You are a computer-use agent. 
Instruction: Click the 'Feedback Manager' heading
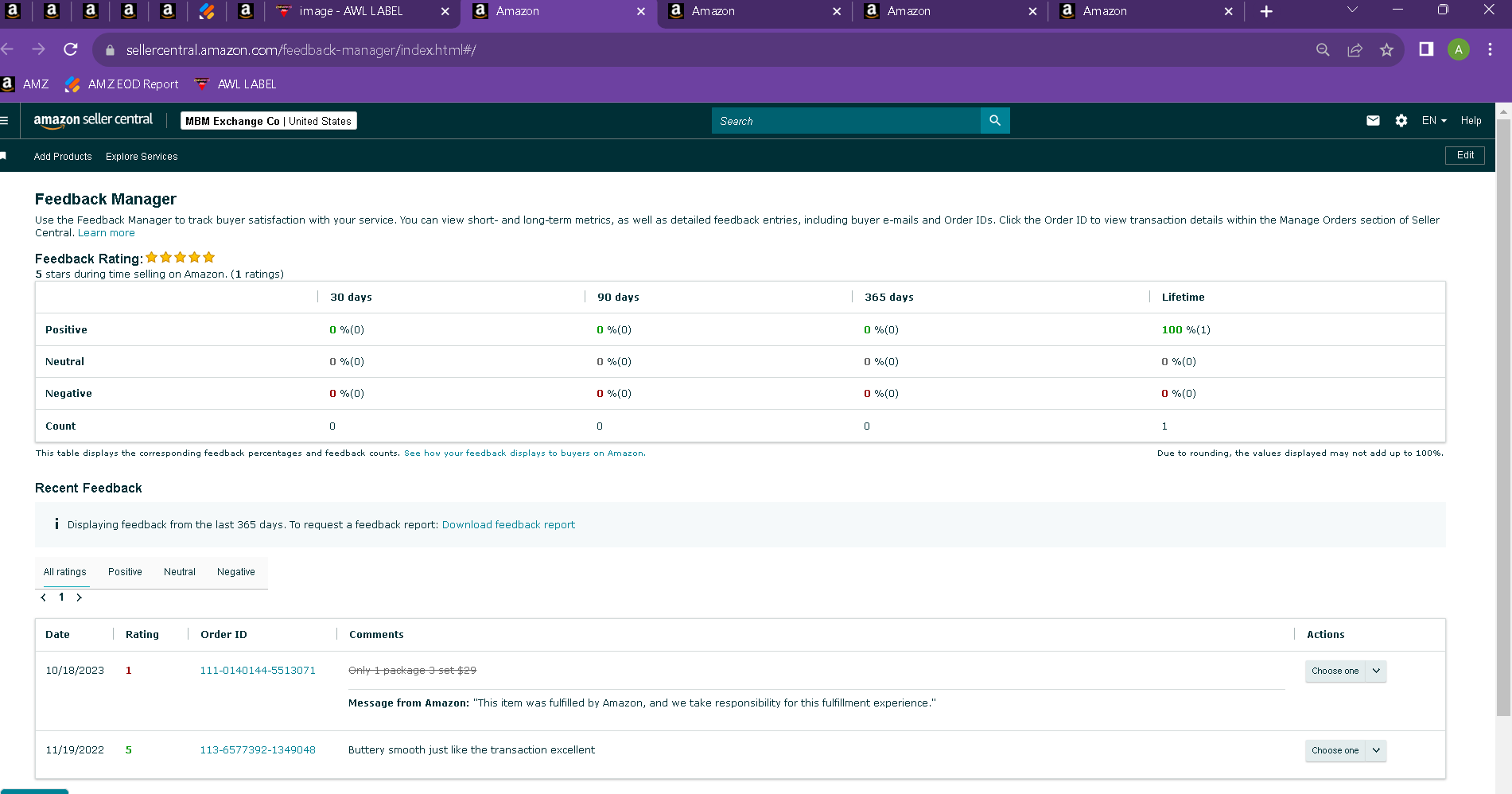106,199
